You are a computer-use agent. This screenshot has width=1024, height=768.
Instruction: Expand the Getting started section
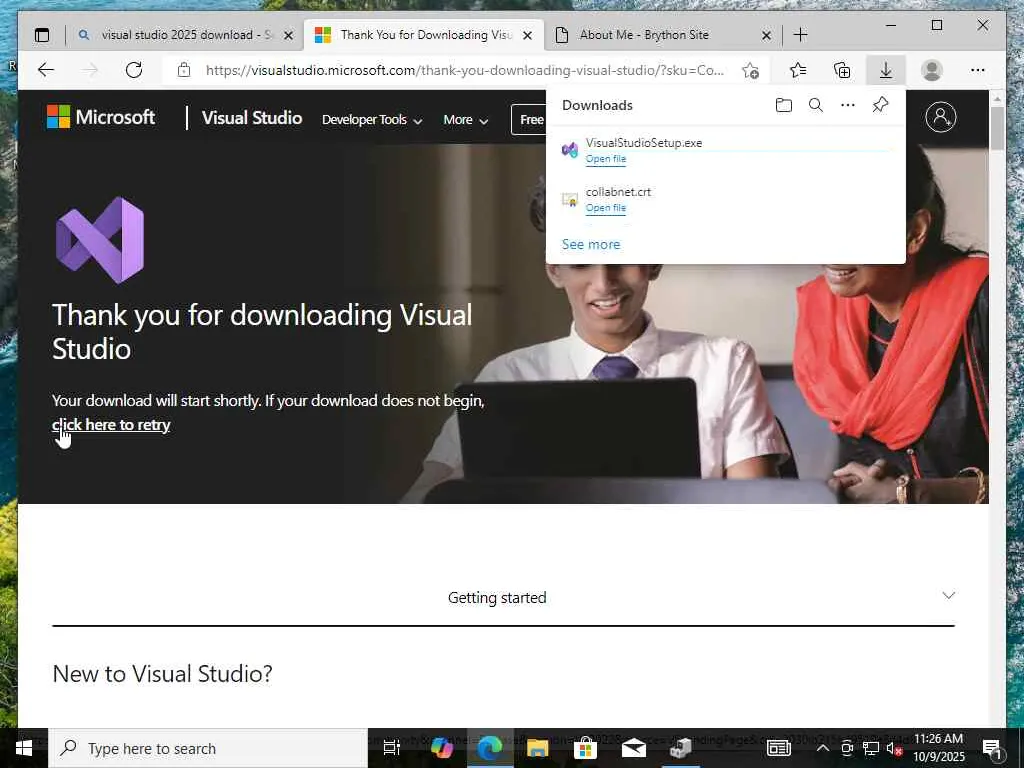503,598
